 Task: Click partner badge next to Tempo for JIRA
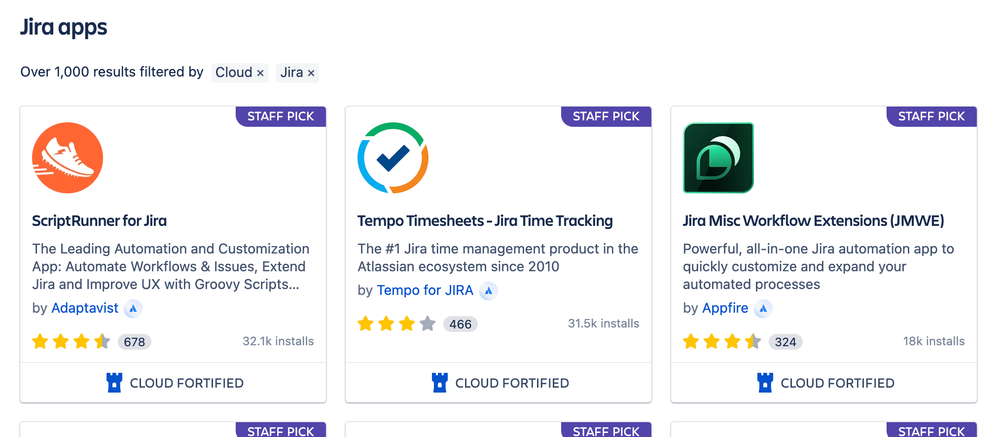point(489,290)
